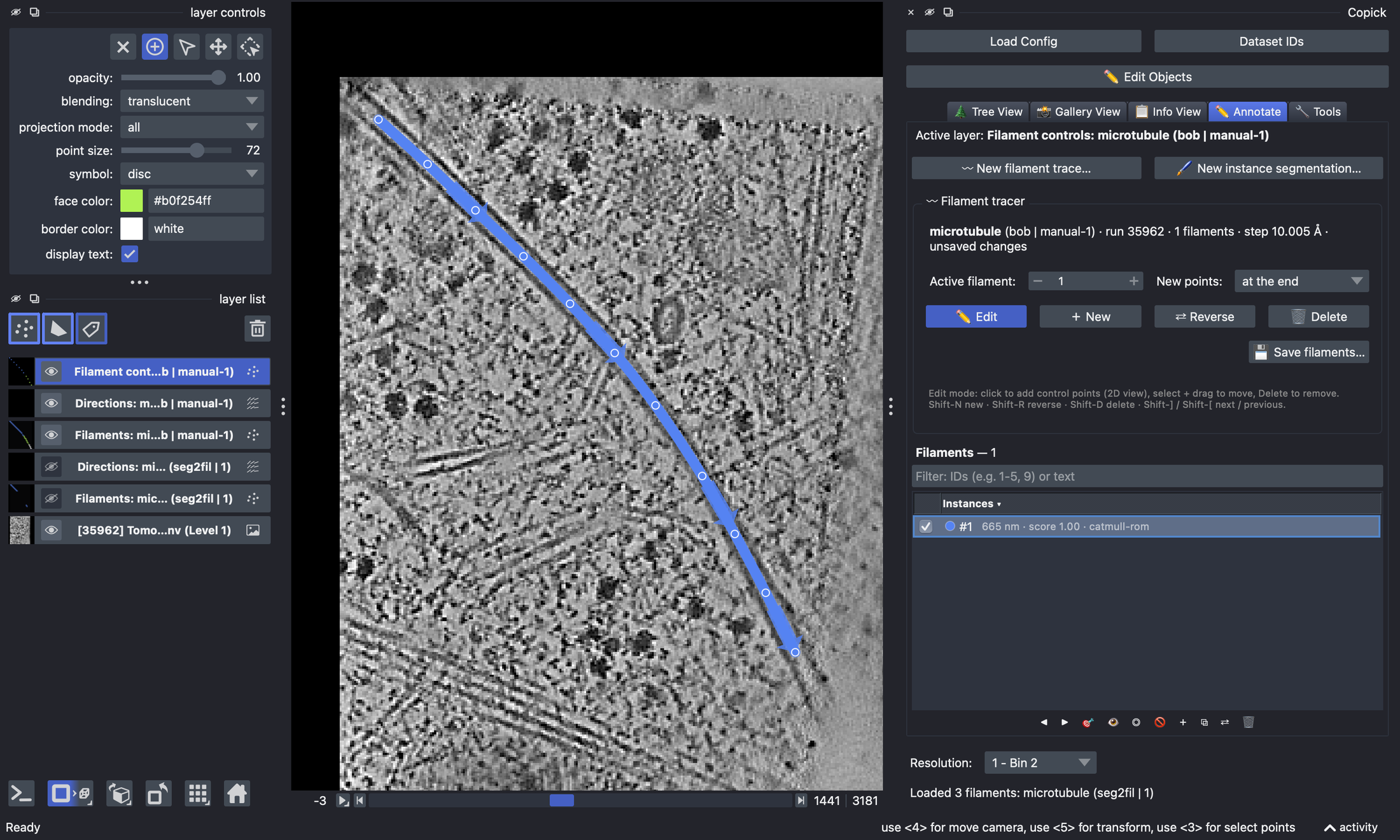Select the add points tool
The height and width of the screenshot is (840, 1400).
(x=155, y=46)
